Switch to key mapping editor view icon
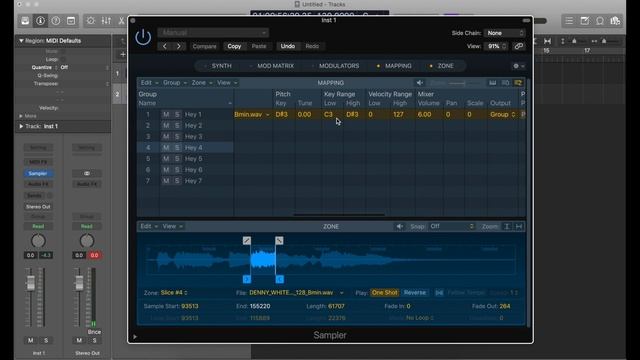The image size is (640, 360). click(x=493, y=83)
